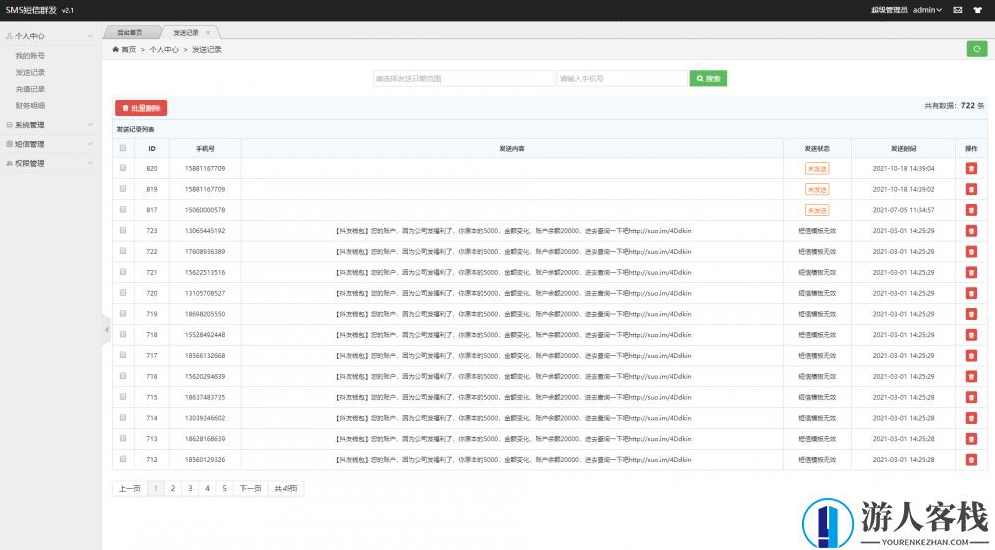Image resolution: width=995 pixels, height=550 pixels.
Task: Open 充值记录 in the sidebar
Action: coord(30,89)
